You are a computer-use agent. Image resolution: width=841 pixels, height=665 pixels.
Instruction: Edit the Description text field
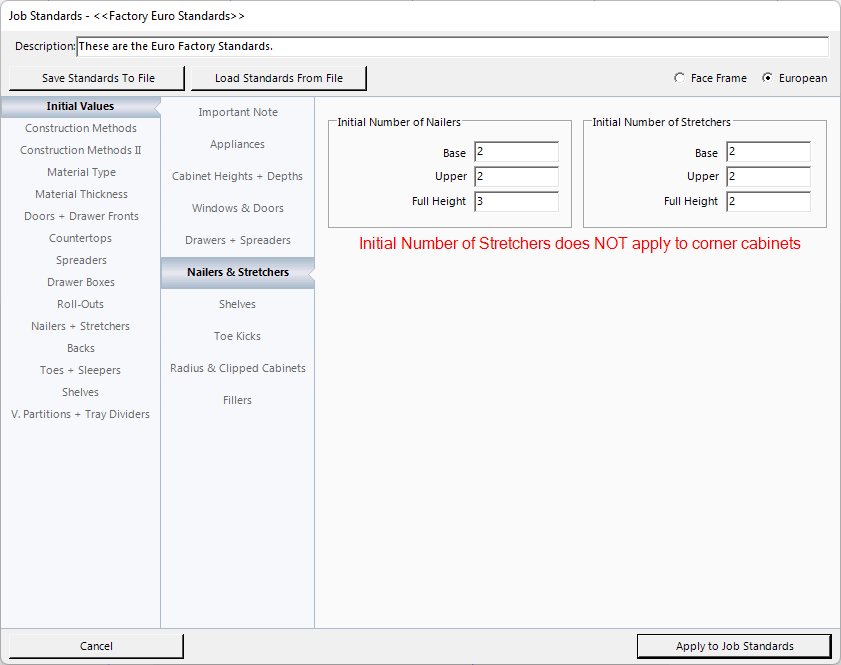(x=452, y=47)
